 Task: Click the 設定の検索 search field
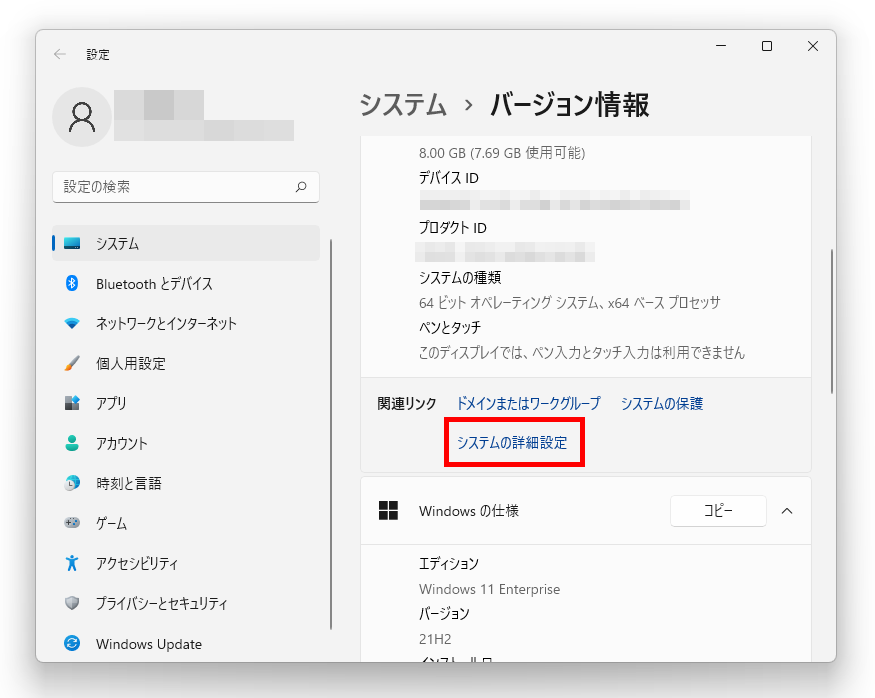click(186, 186)
